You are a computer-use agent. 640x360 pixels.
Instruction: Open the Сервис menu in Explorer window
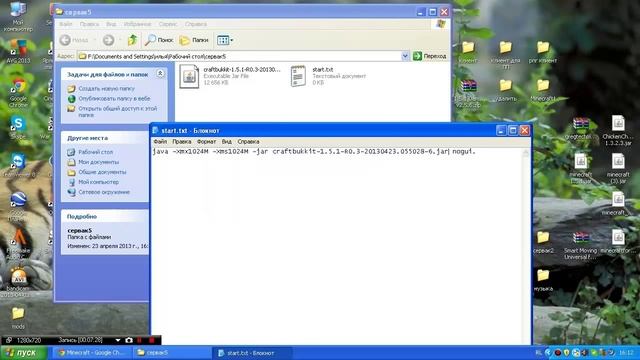point(168,24)
